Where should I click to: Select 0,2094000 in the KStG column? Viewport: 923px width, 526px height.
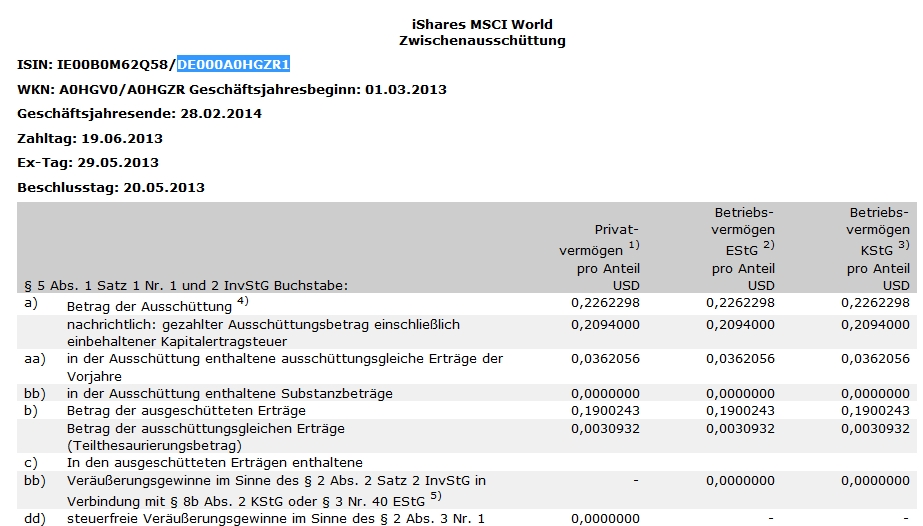[x=875, y=325]
